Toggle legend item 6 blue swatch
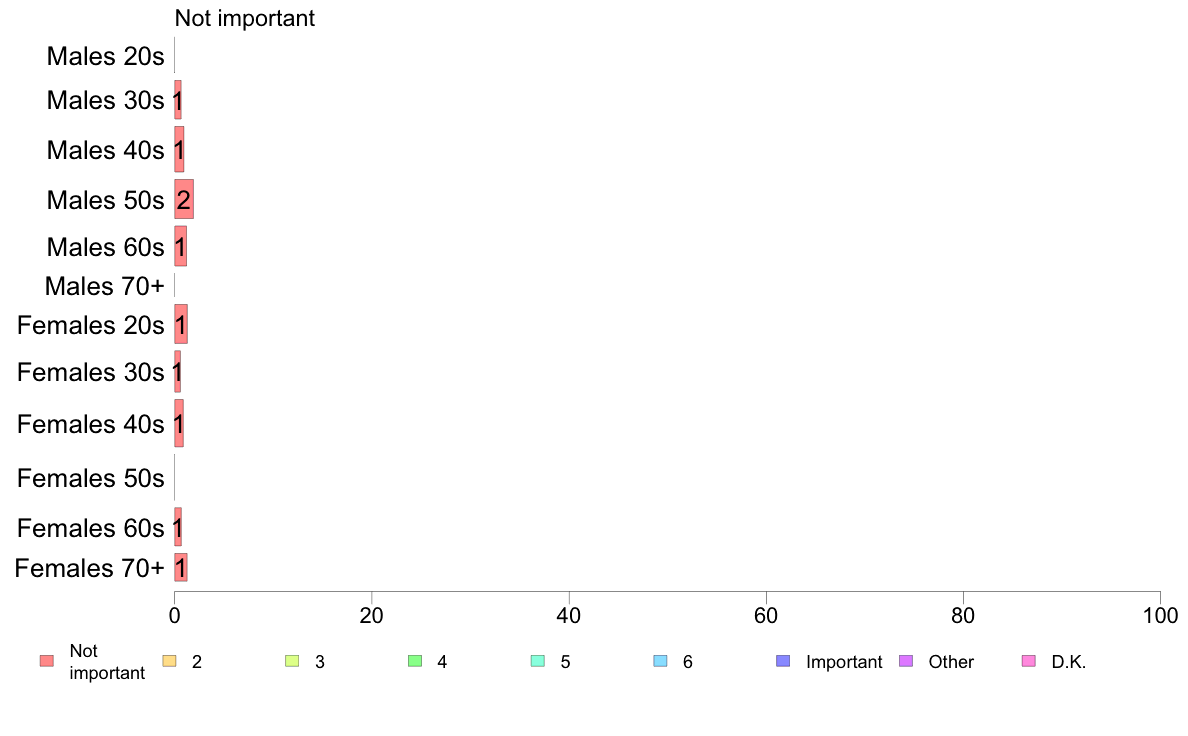Viewport: 1188px width, 736px height. pyautogui.click(x=661, y=661)
